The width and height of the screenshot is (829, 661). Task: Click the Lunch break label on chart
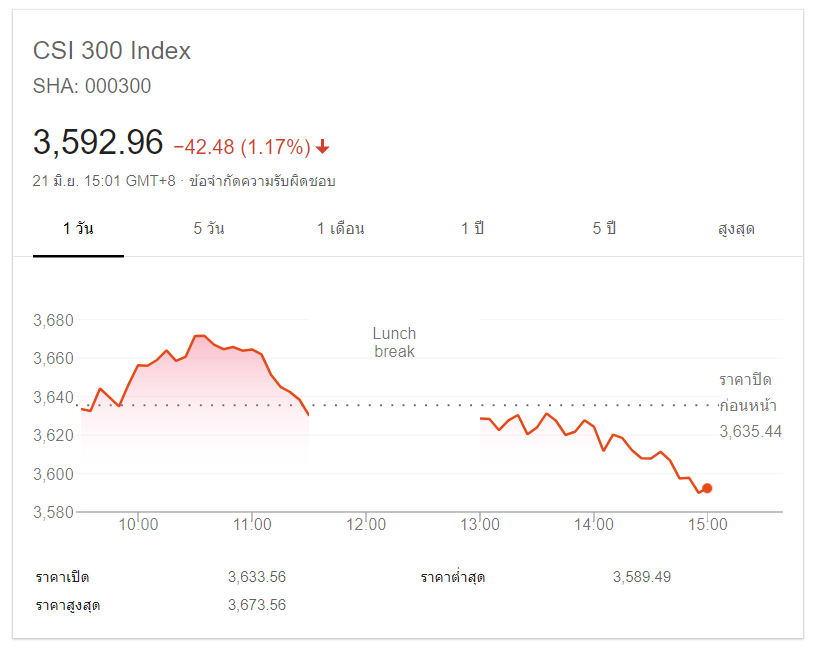pyautogui.click(x=394, y=342)
